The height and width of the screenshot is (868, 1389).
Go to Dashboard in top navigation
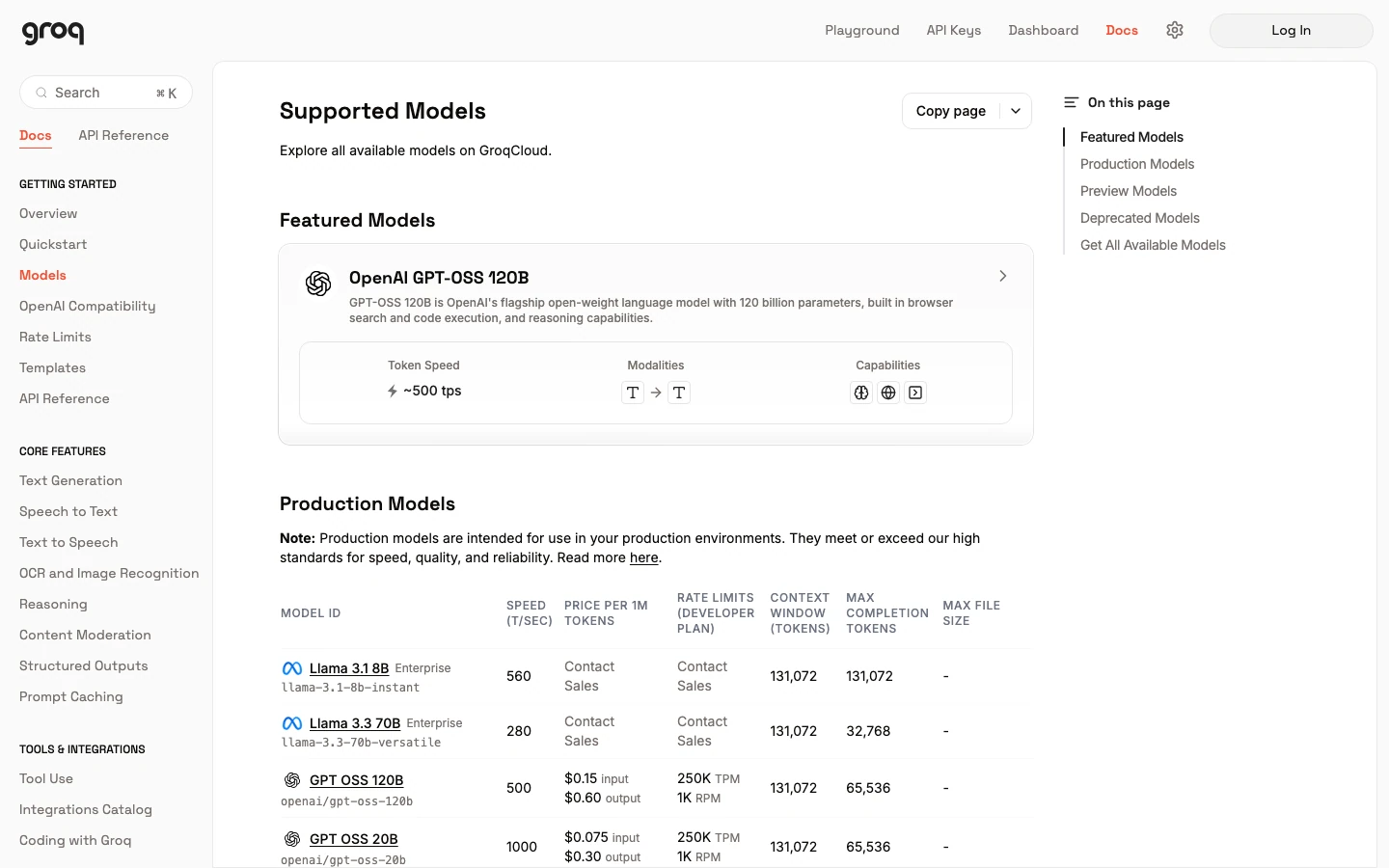pos(1044,30)
